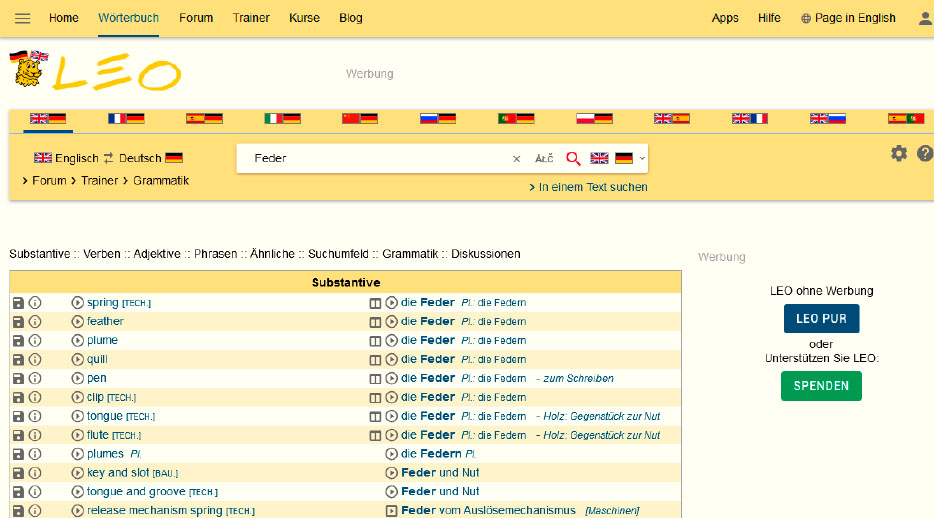Open the settings gear
This screenshot has height=518, width=934.
point(899,154)
